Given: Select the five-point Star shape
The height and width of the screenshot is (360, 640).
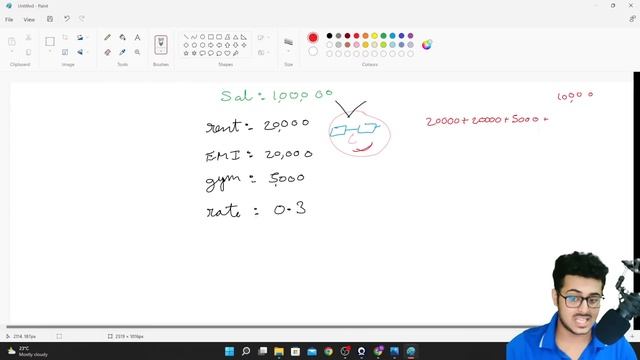Looking at the screenshot, I should coord(186,53).
